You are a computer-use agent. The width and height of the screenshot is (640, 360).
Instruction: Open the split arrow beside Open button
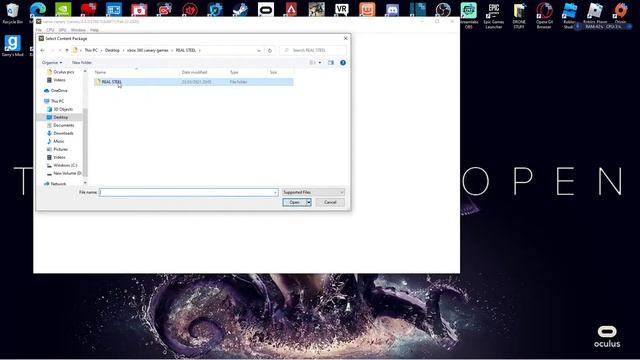pyautogui.click(x=309, y=202)
